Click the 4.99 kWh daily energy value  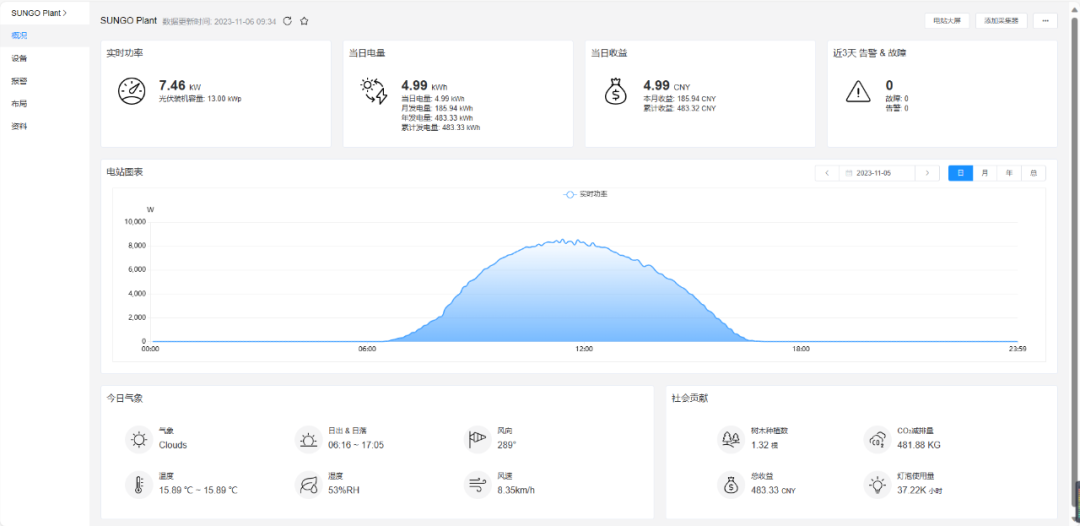pos(424,86)
